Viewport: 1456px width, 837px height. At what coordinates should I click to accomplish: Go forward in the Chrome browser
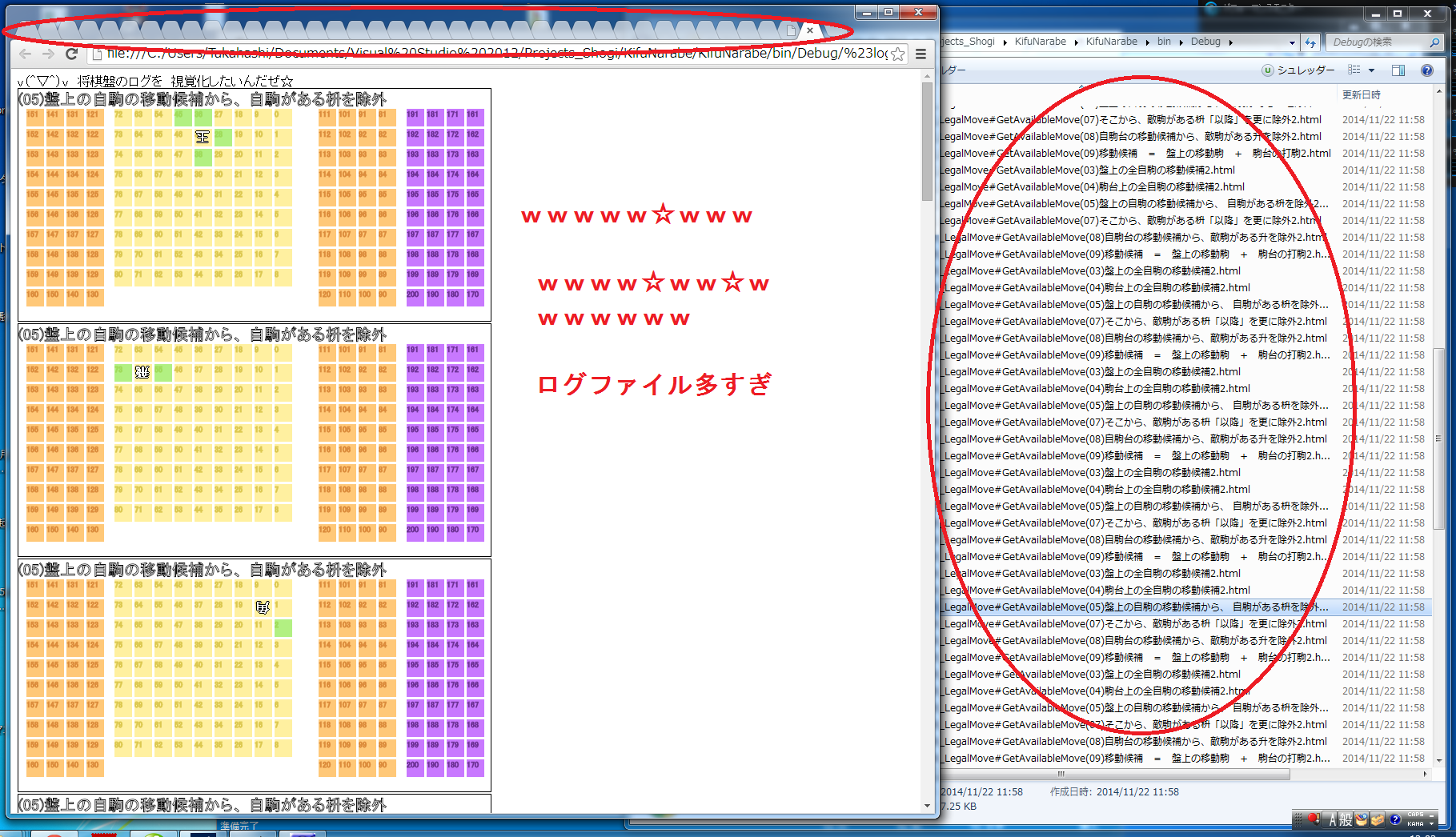pyautogui.click(x=48, y=54)
